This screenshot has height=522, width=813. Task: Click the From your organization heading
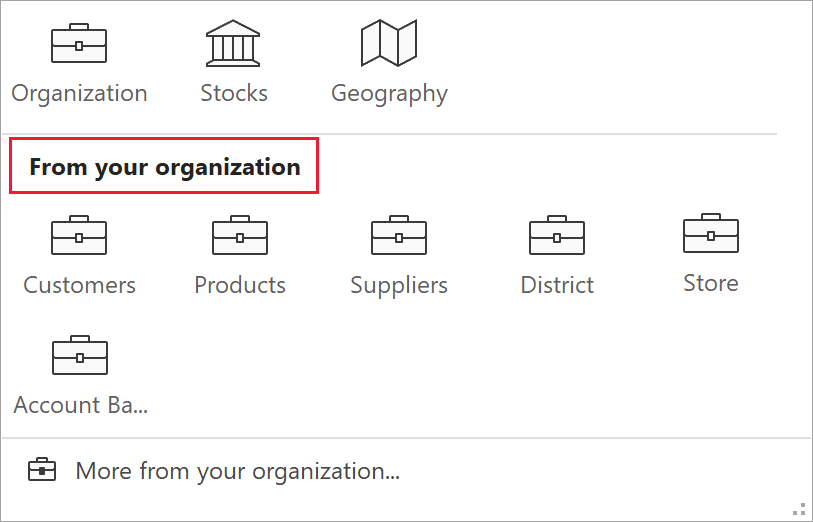[x=165, y=167]
